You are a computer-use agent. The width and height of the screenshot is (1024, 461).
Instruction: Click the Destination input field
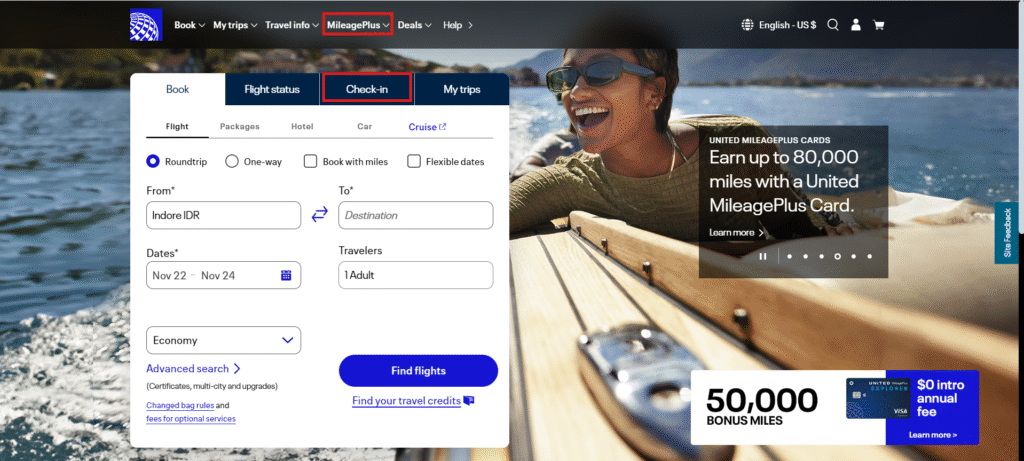click(415, 215)
